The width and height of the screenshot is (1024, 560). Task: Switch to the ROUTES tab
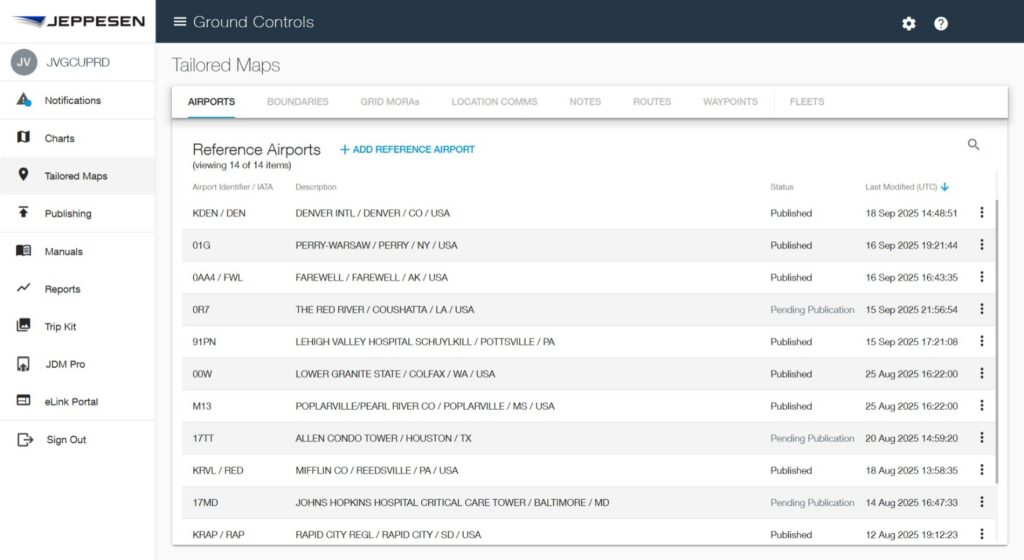click(652, 102)
